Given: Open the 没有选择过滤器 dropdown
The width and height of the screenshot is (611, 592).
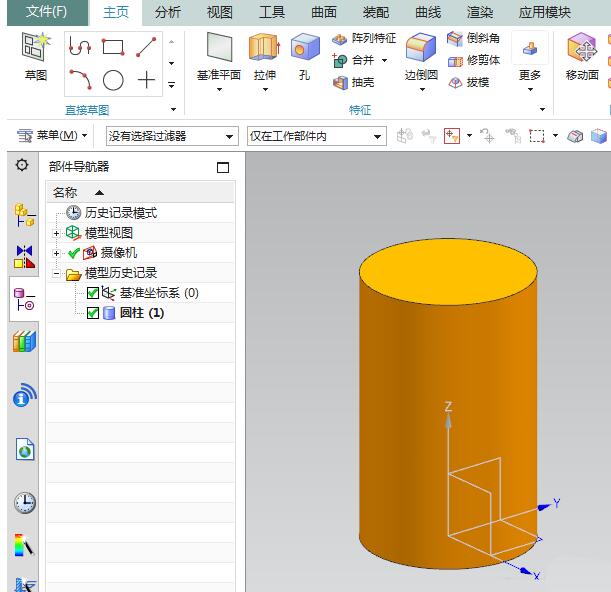Looking at the screenshot, I should click(x=172, y=136).
